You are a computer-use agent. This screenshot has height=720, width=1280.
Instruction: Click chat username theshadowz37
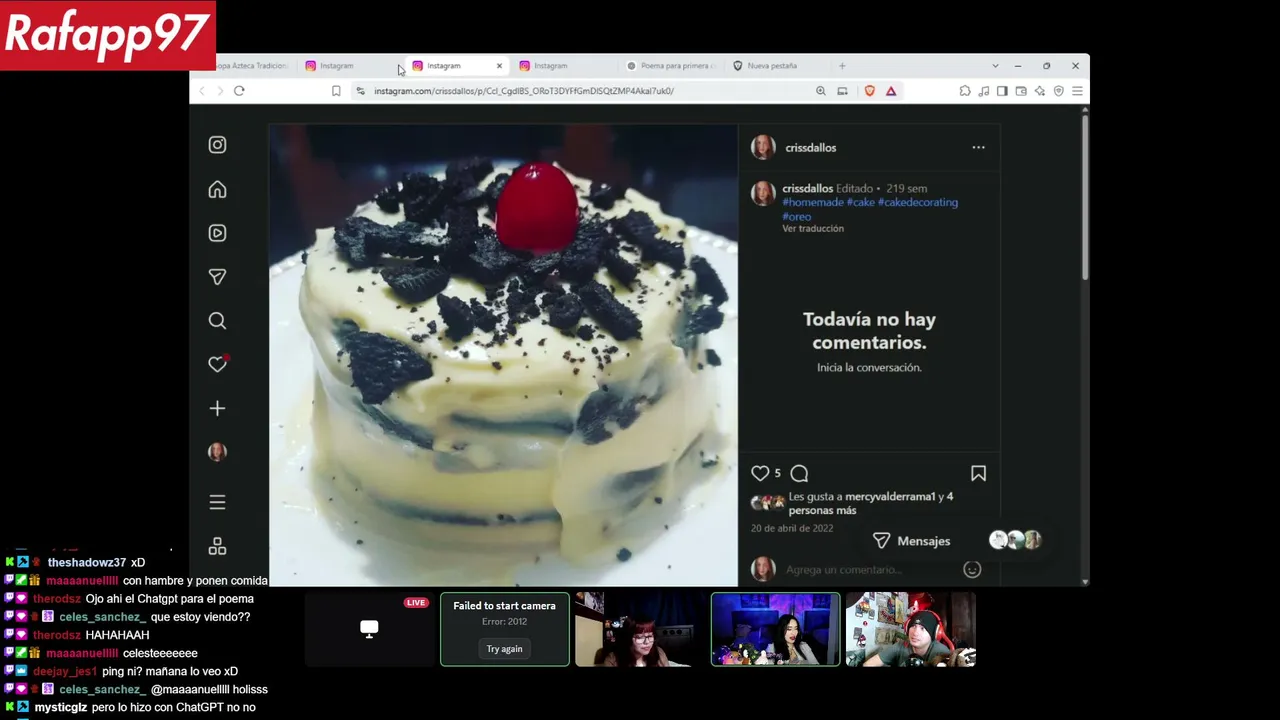click(x=87, y=563)
